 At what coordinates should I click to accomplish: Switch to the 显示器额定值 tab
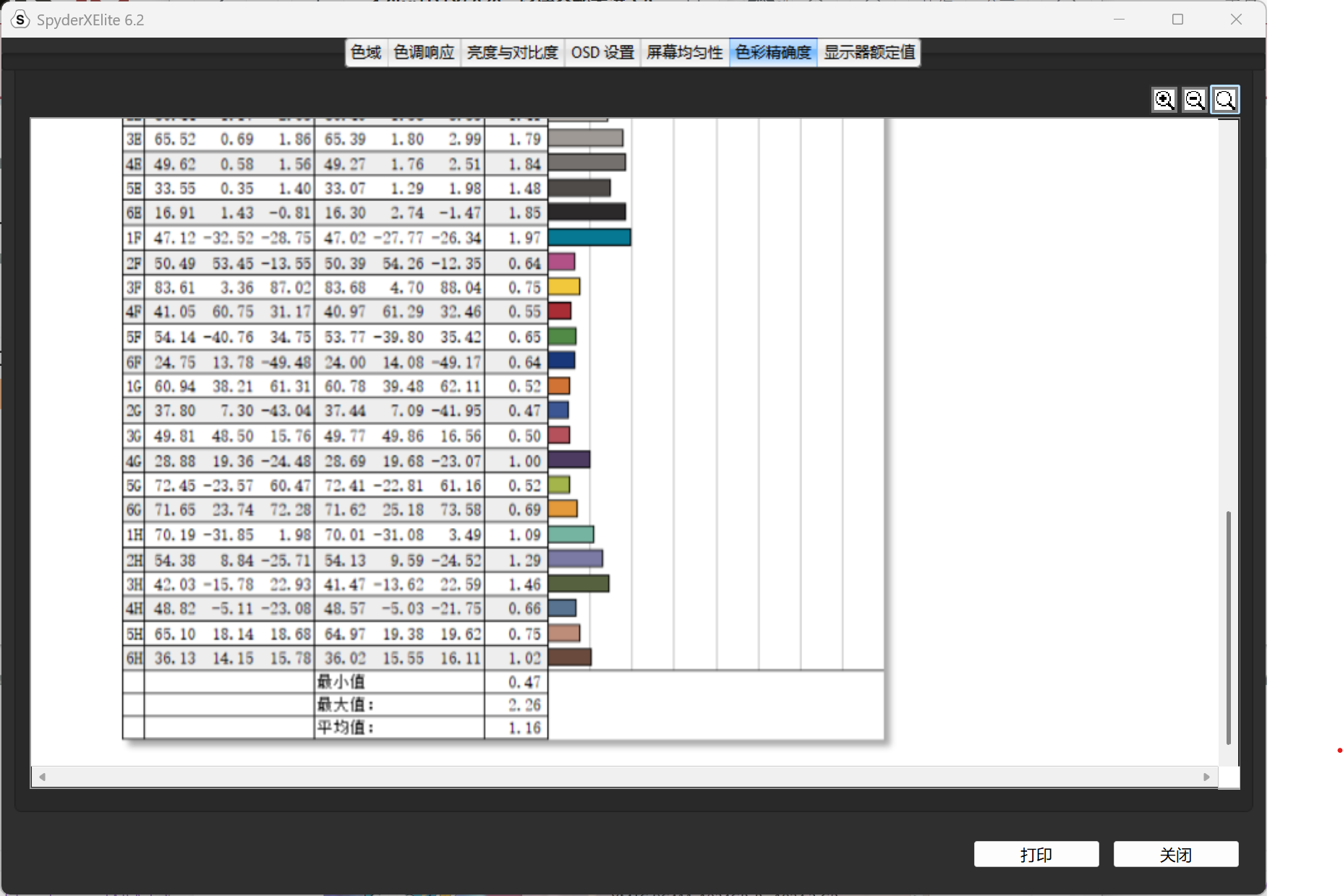[869, 52]
